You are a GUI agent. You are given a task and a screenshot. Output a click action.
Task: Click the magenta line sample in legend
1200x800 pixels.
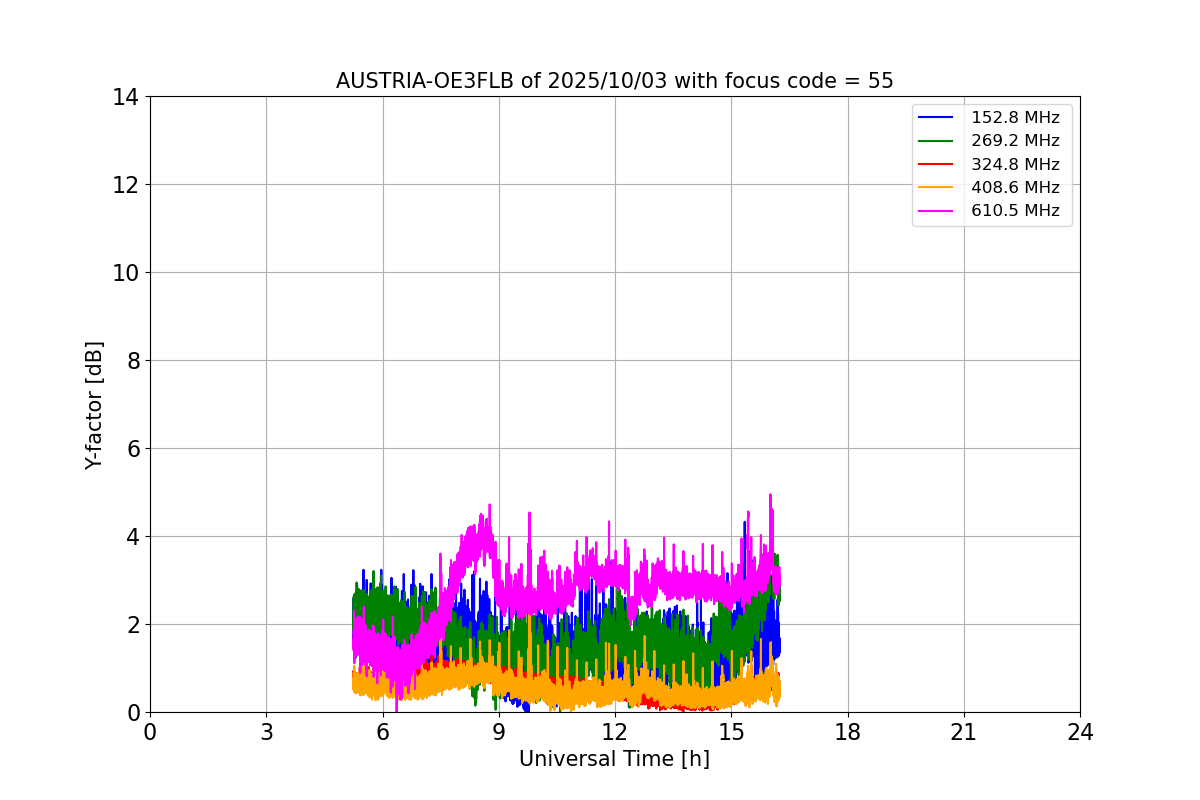[x=937, y=211]
